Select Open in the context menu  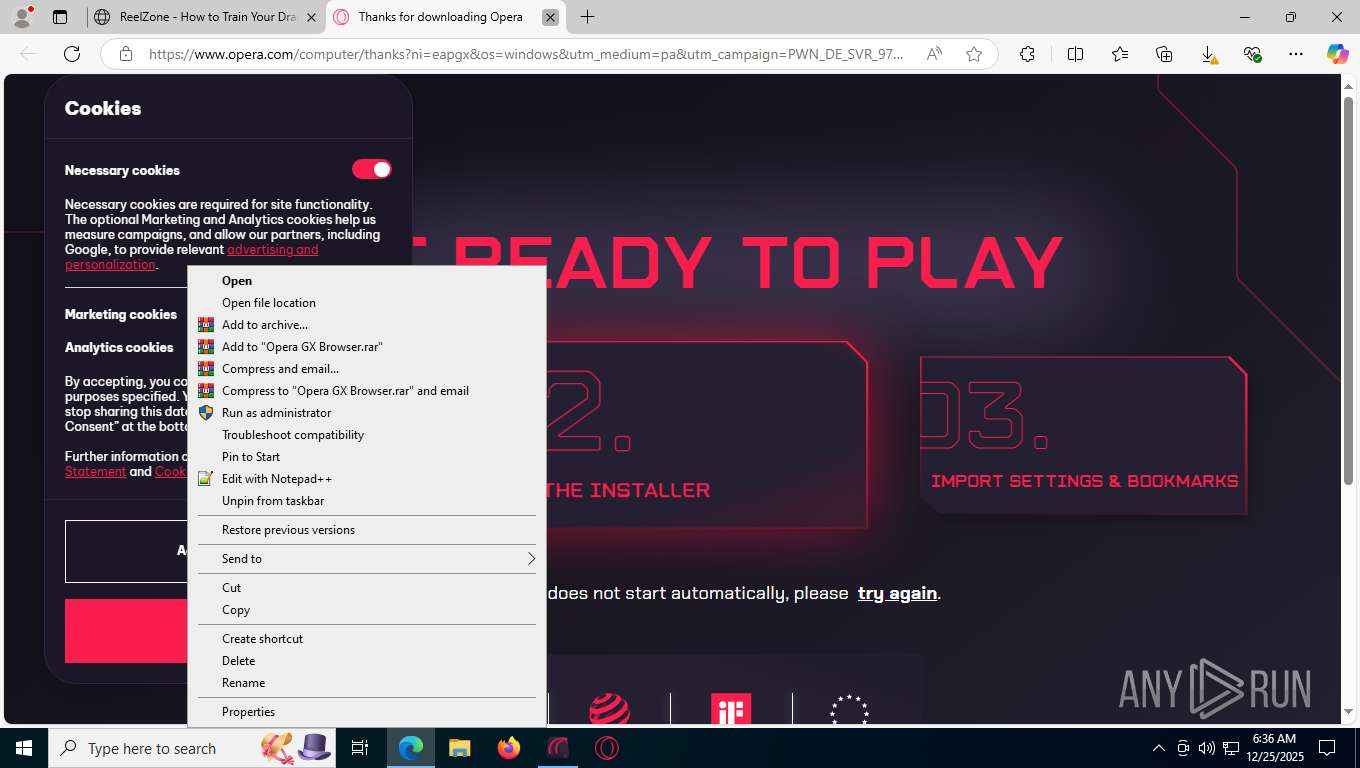(366, 281)
